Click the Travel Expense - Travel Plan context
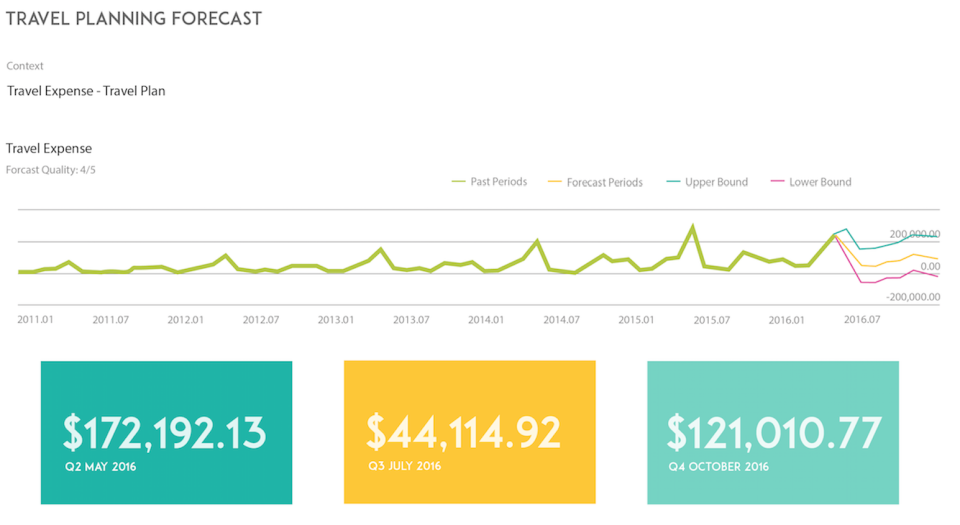This screenshot has width=960, height=525. click(86, 91)
